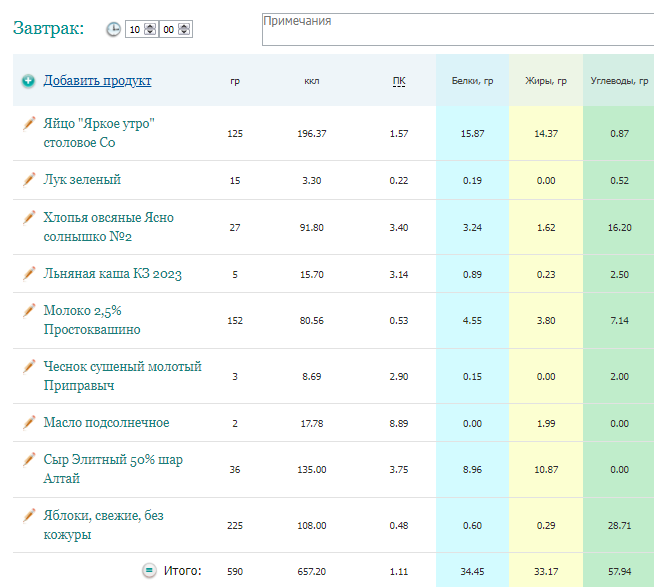The image size is (654, 587).
Task: Click total calories 657.20
Action: (x=312, y=572)
